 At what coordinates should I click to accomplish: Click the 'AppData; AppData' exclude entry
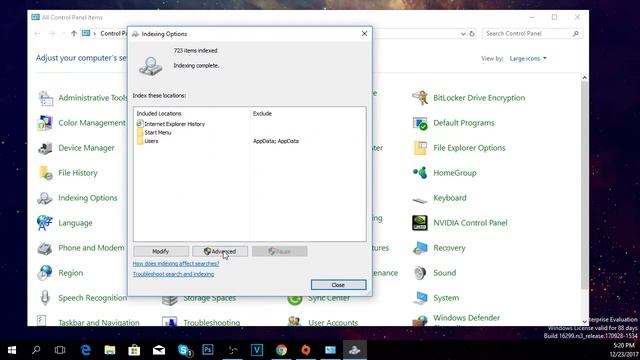pyautogui.click(x=276, y=141)
